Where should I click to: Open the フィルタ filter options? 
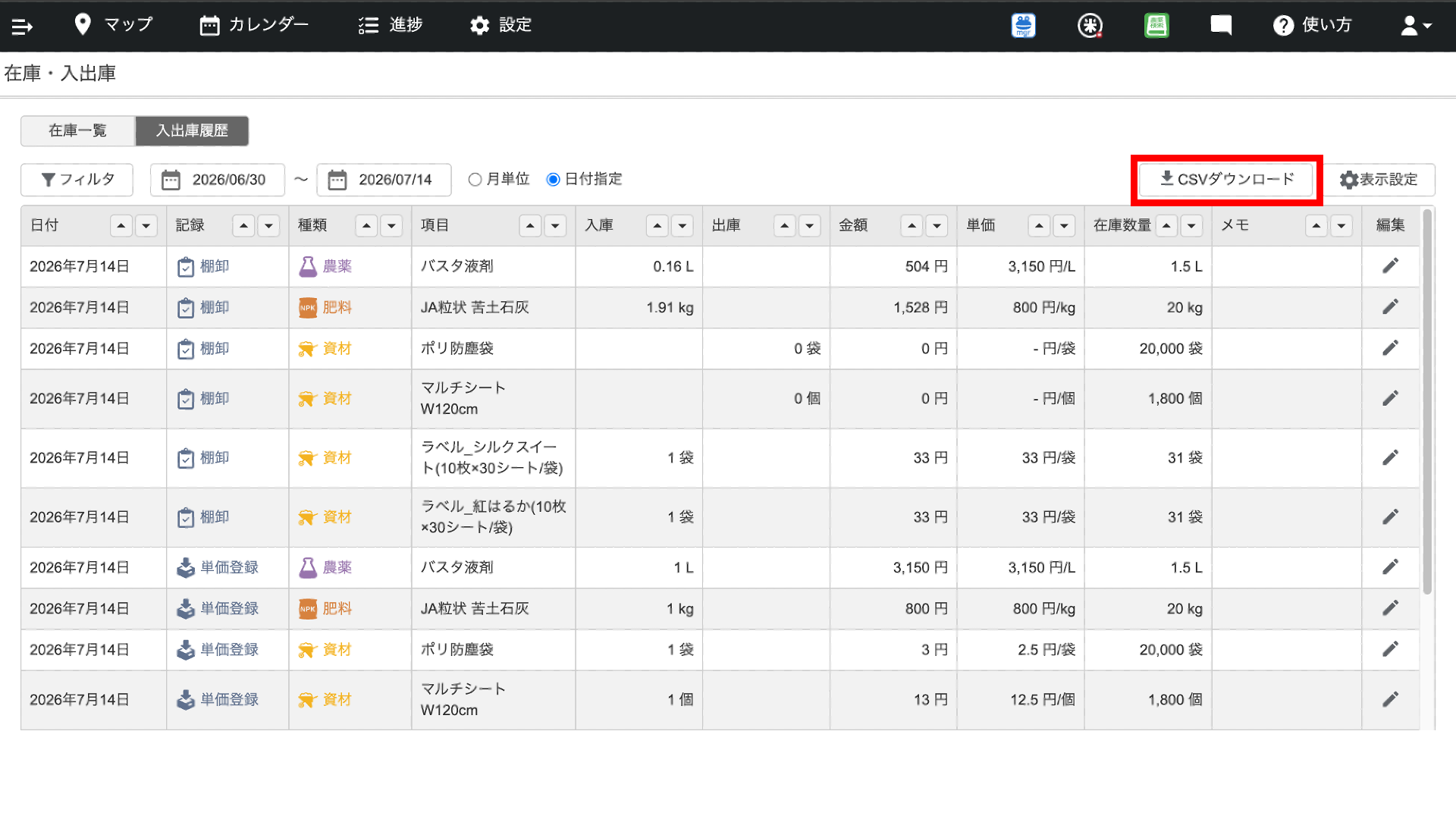(x=77, y=180)
